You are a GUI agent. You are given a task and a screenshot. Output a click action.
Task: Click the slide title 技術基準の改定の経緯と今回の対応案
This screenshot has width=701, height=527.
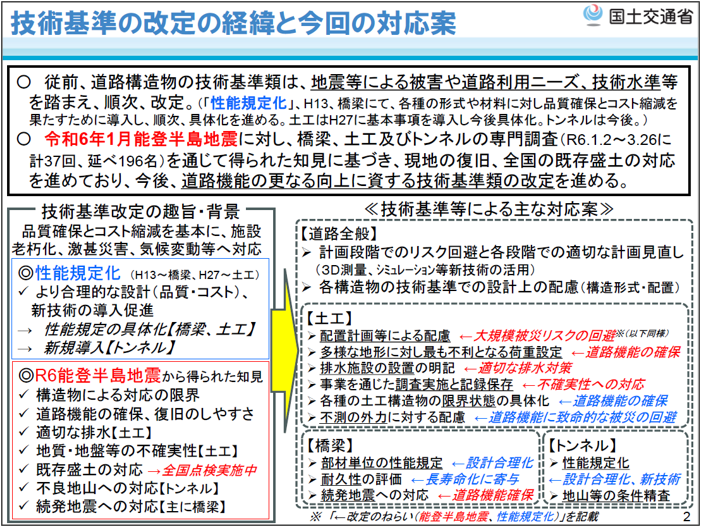233,22
